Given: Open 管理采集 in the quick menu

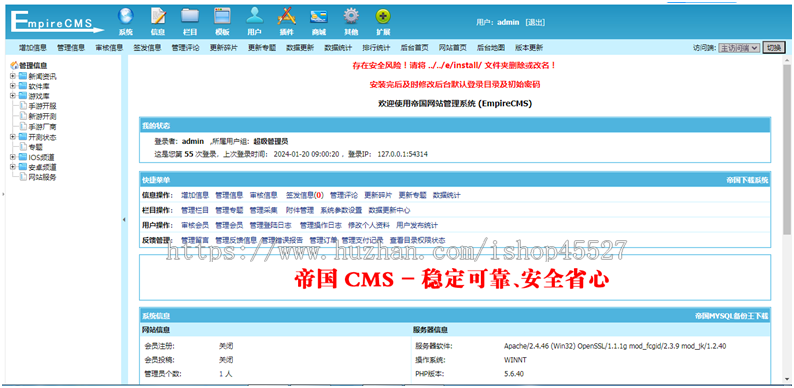Looking at the screenshot, I should point(263,210).
